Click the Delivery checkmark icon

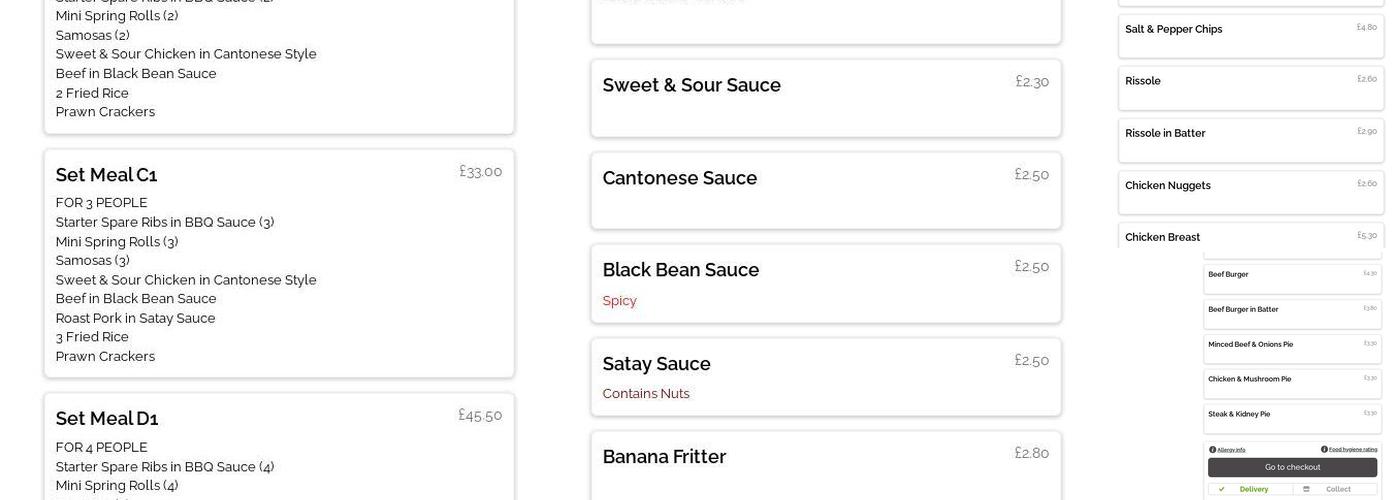(x=1222, y=489)
